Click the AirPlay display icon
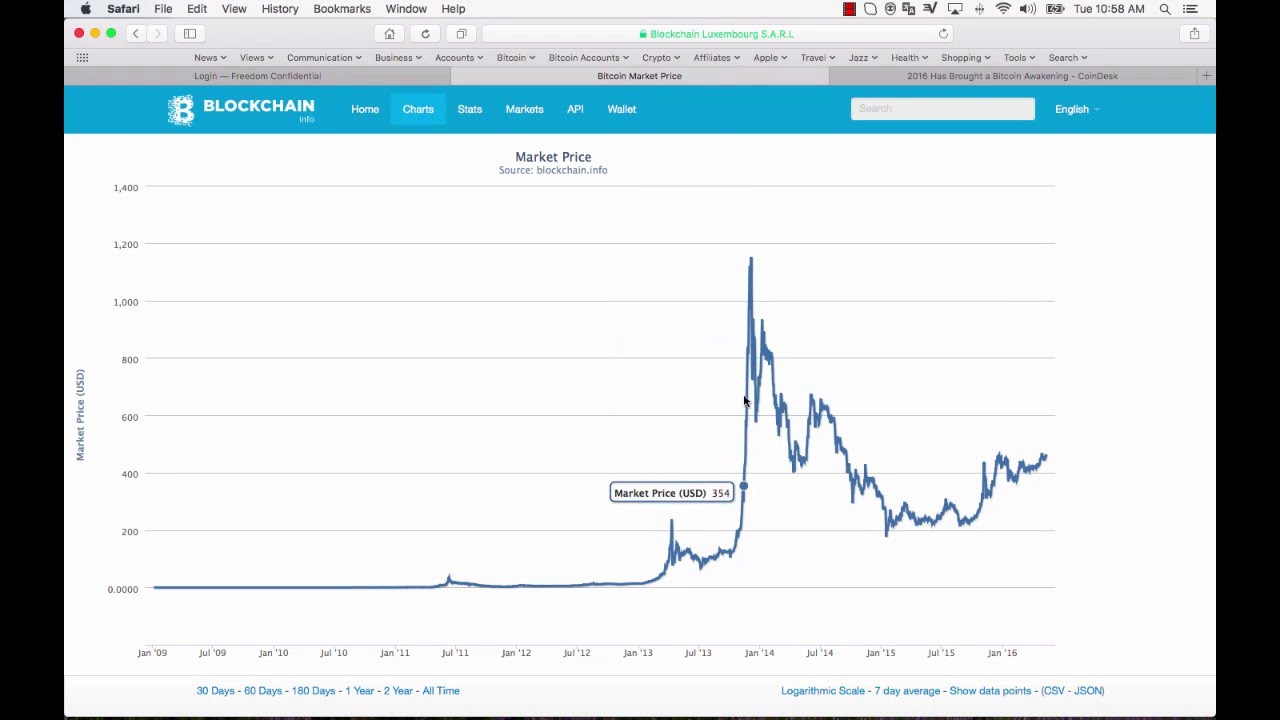The height and width of the screenshot is (720, 1280). coord(955,9)
